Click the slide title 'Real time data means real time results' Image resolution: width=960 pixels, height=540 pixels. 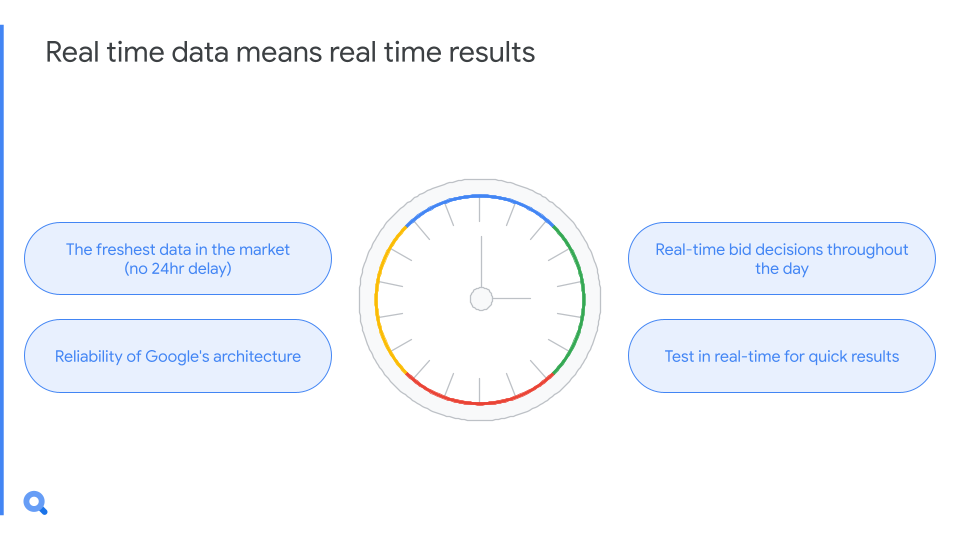click(x=290, y=52)
